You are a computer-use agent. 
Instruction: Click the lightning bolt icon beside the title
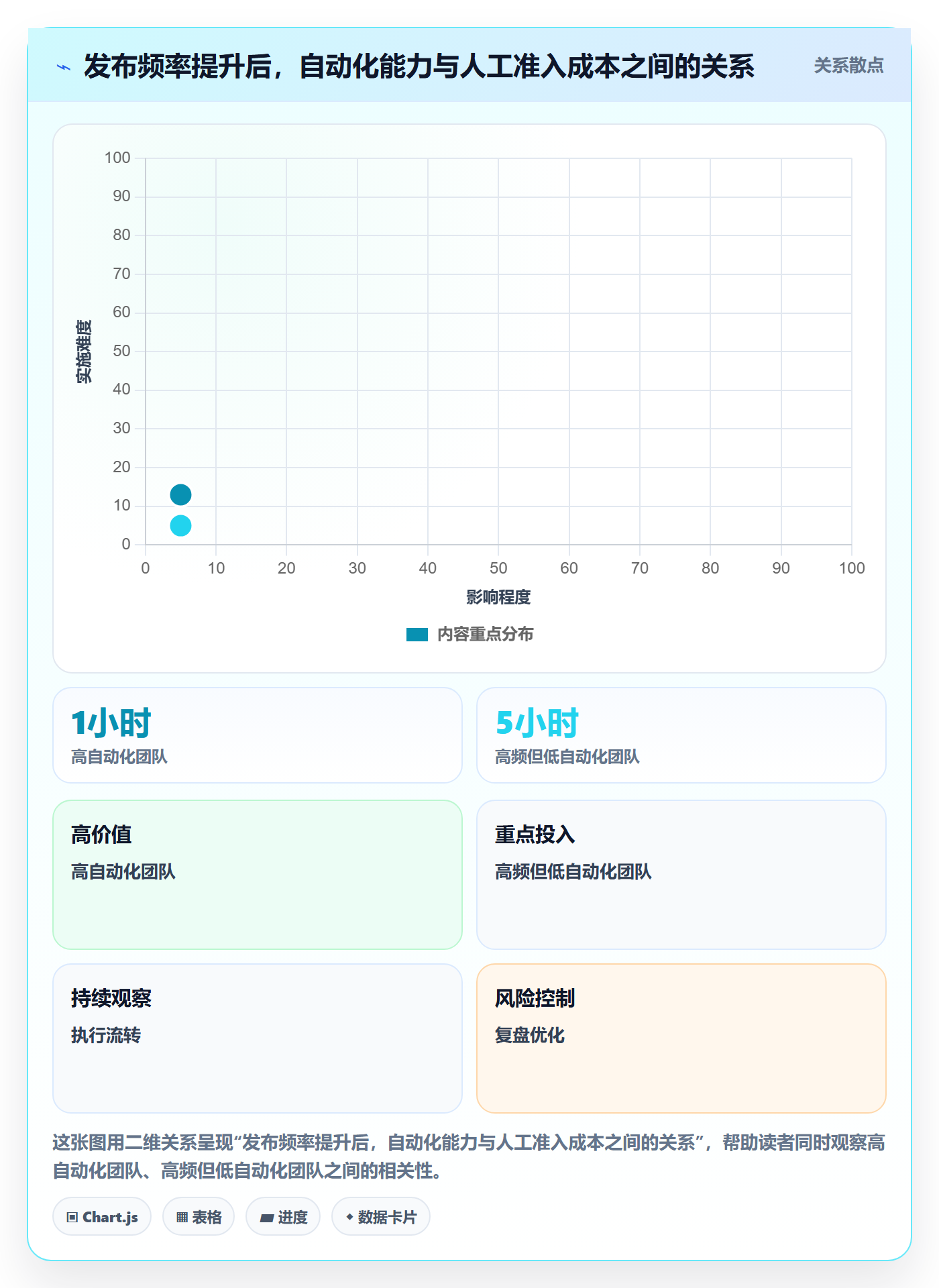coord(64,67)
